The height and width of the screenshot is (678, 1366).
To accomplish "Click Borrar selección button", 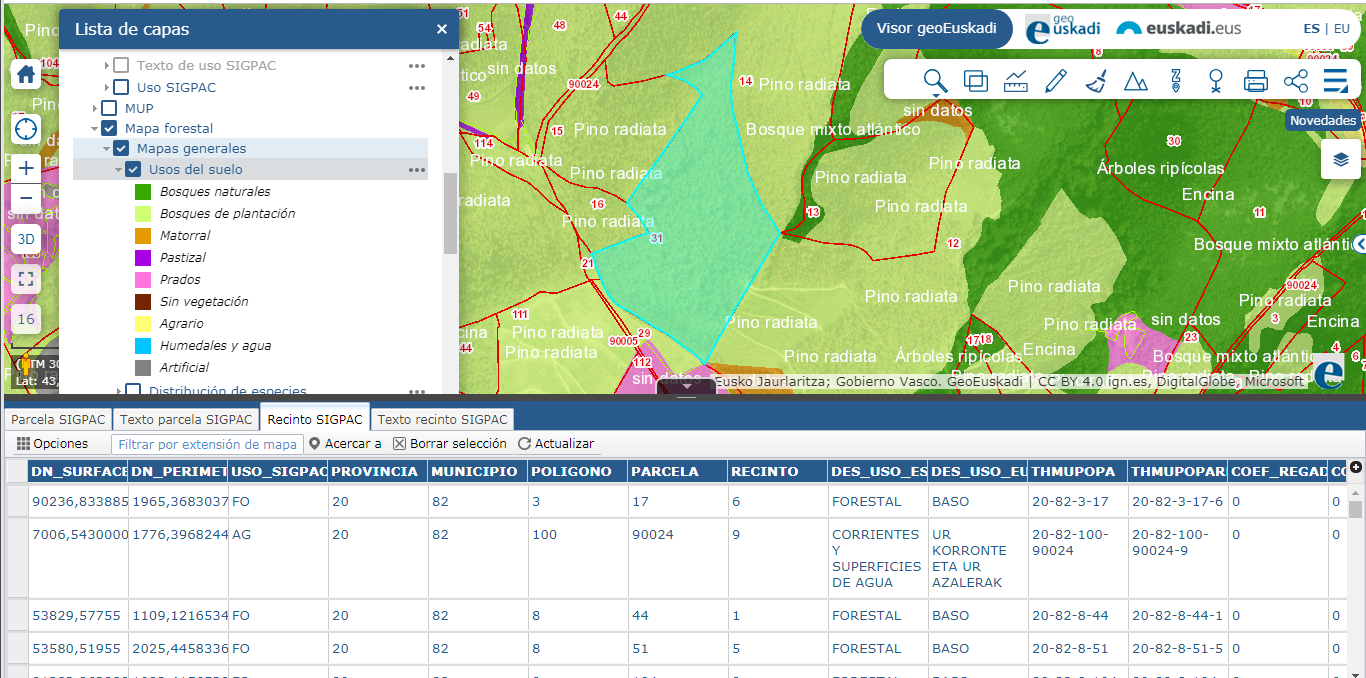I will click(x=450, y=443).
